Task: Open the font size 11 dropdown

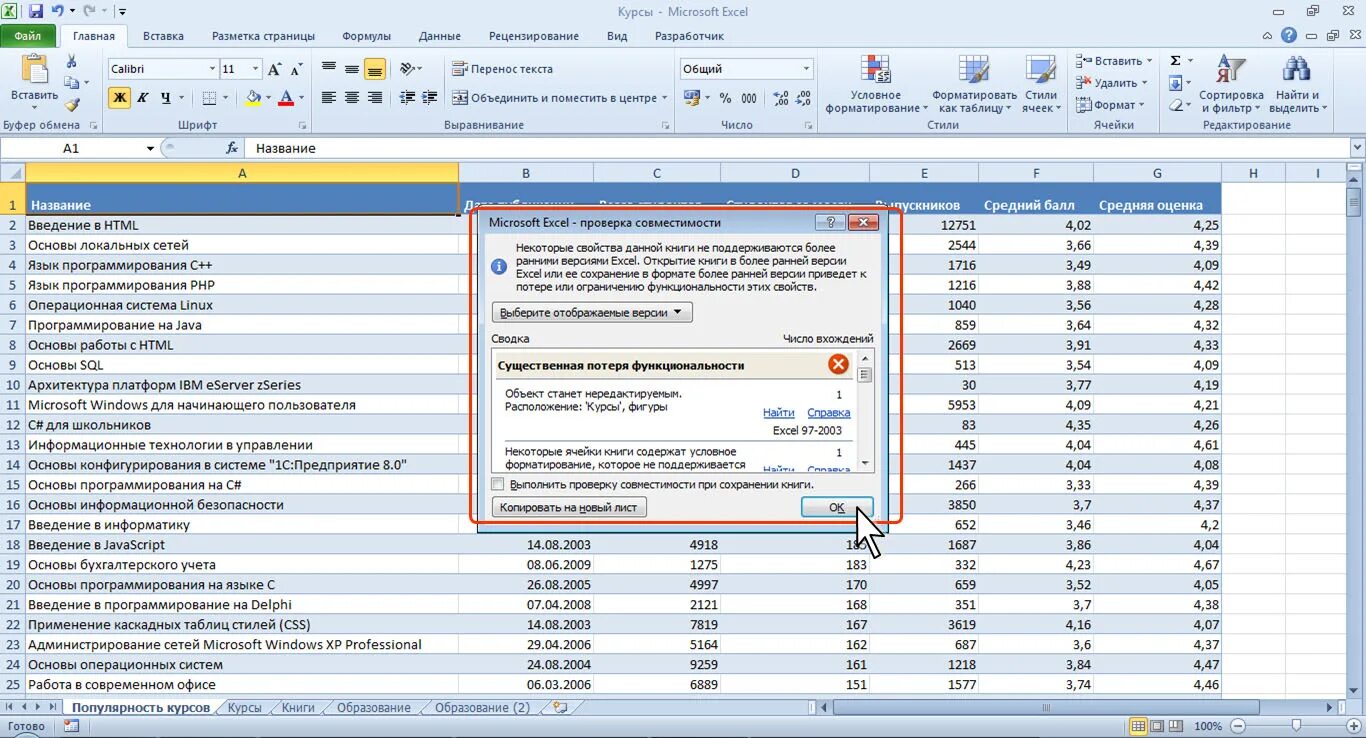Action: point(256,69)
